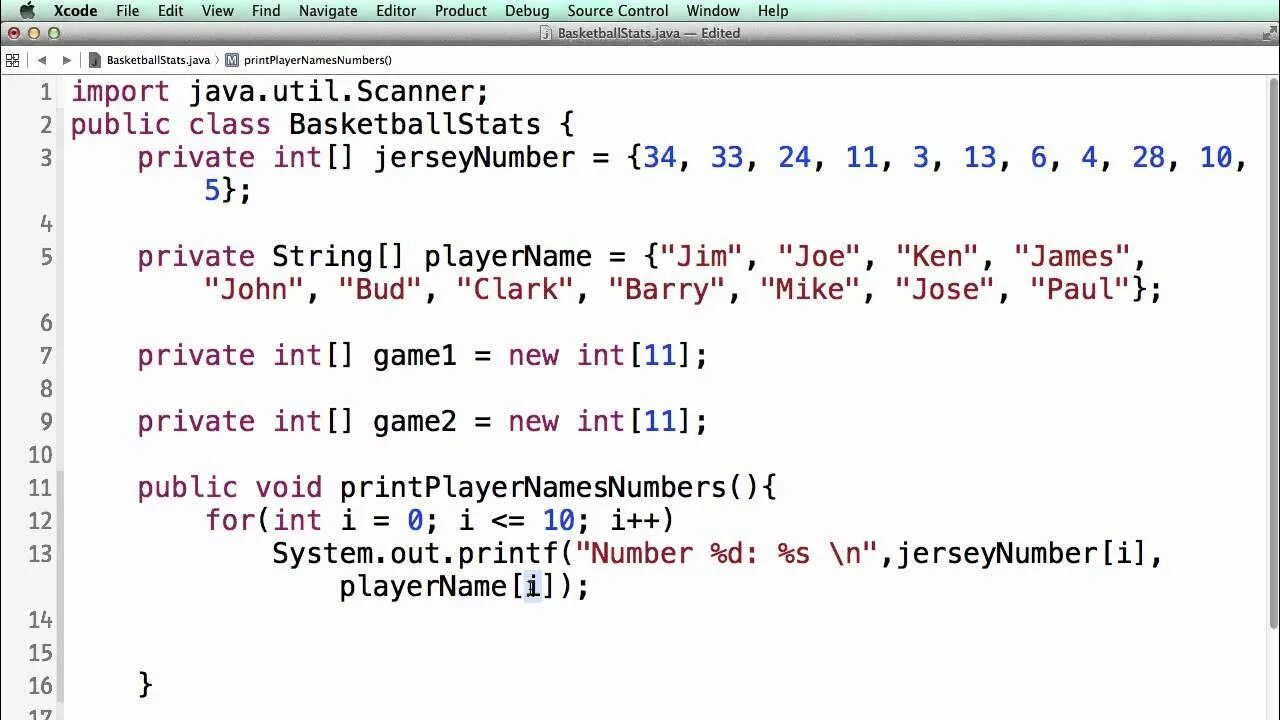Click the yellow minimize window button

point(34,33)
